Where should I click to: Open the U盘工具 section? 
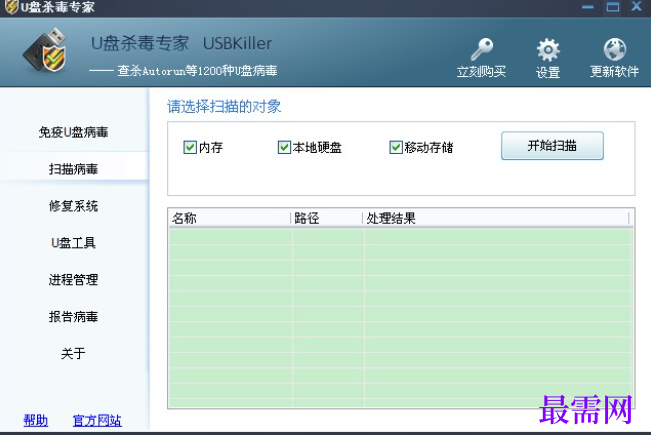73,243
